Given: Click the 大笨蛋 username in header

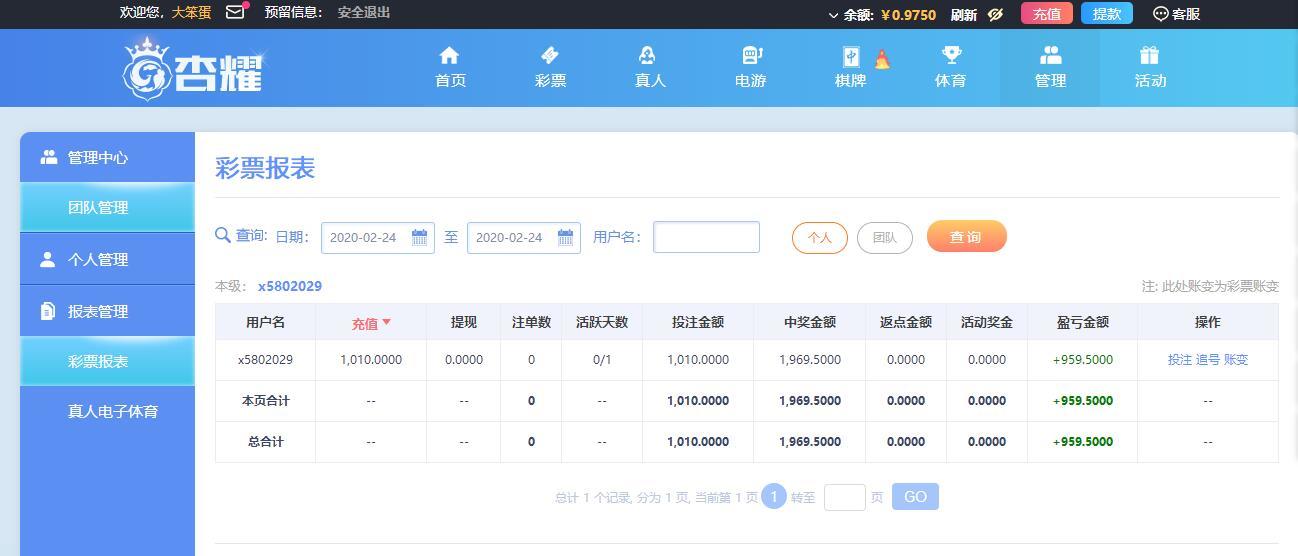Looking at the screenshot, I should (x=191, y=13).
